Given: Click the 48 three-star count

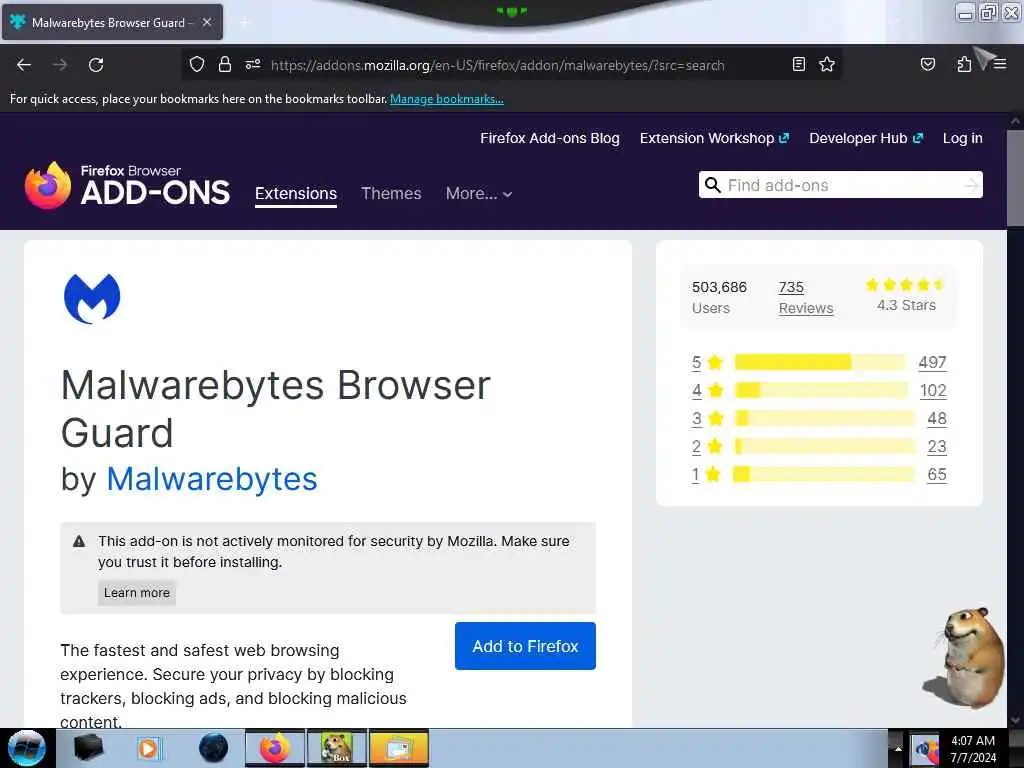Looking at the screenshot, I should coord(937,419).
